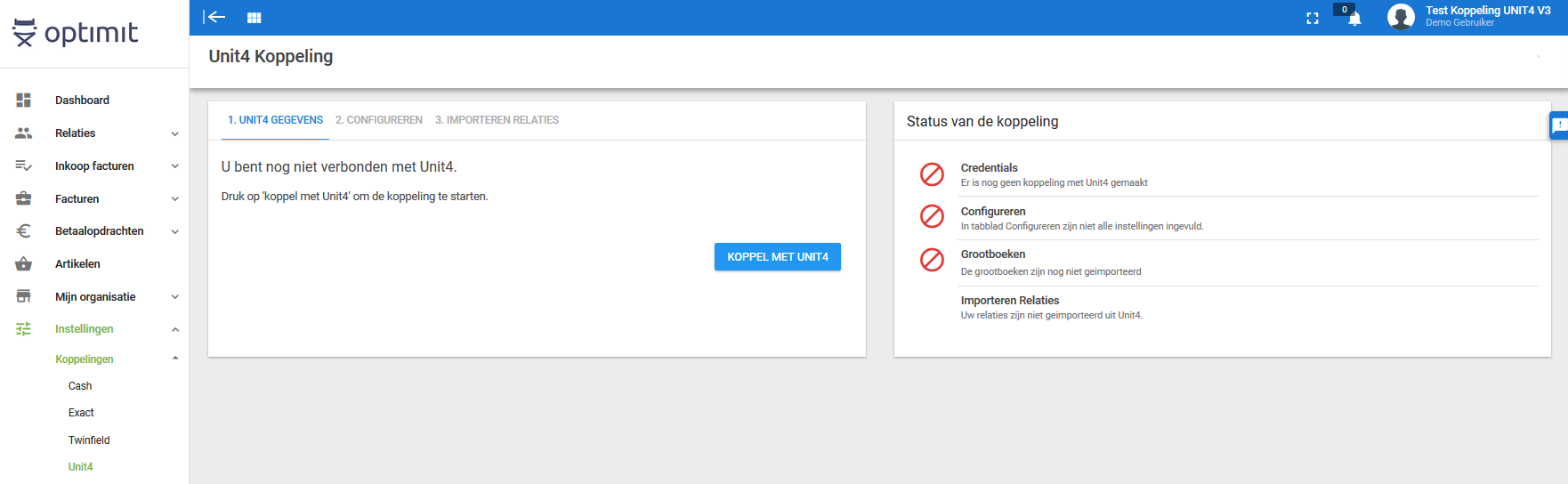Collapse sidebar with the back arrow icon
Screen dimensions: 1568x484
(214, 17)
